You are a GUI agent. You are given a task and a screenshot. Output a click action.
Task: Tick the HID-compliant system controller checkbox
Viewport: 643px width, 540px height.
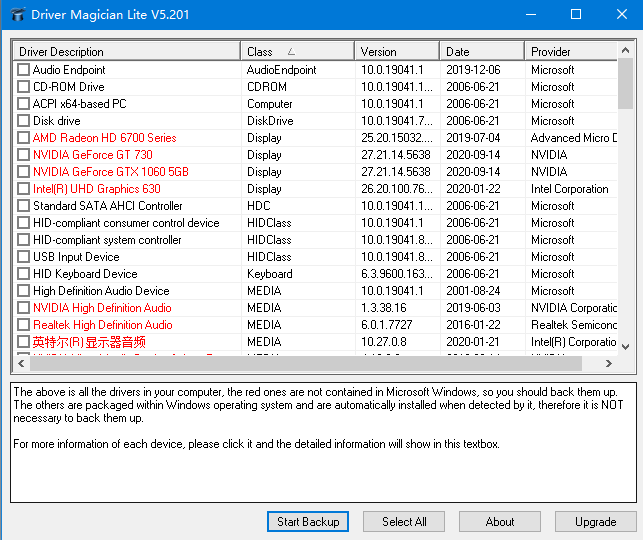coord(23,240)
